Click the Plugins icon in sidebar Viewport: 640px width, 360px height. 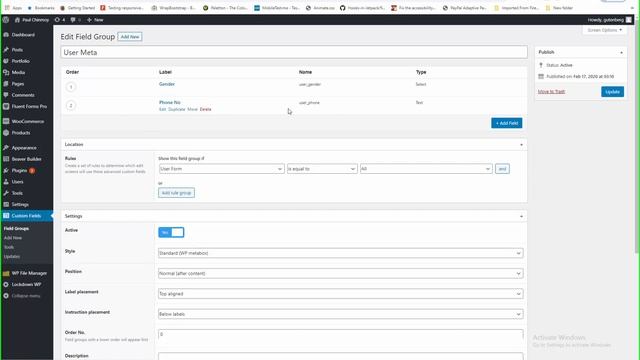[6, 170]
